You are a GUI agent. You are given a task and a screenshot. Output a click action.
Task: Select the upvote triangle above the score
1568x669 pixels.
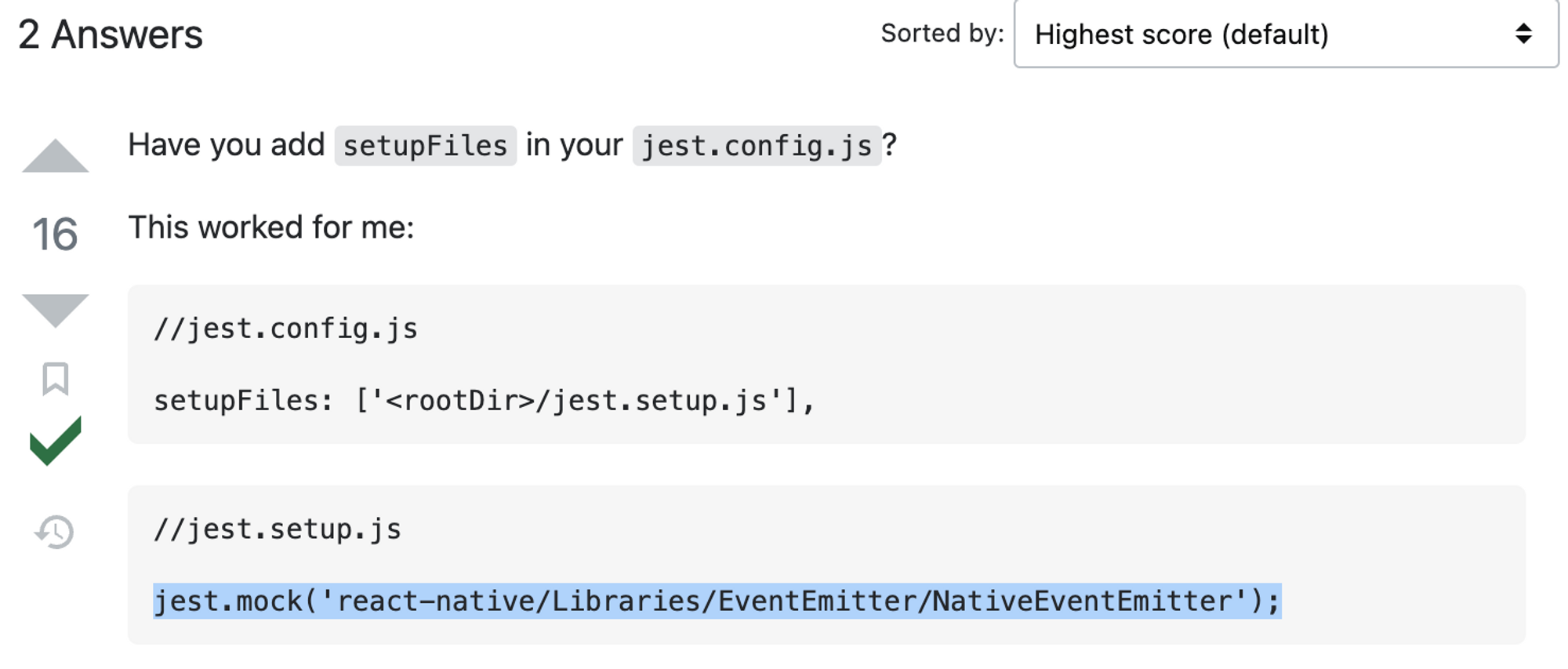tap(53, 157)
